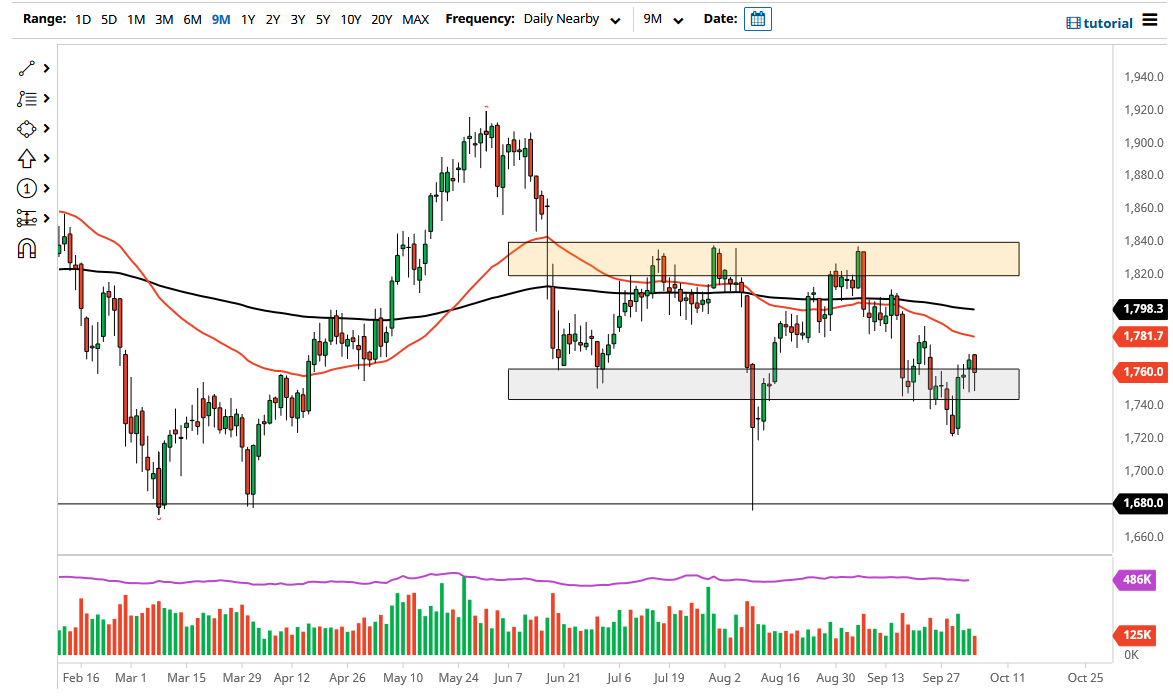This screenshot has width=1173, height=696.
Task: Open the measurement ruler tool icon
Action: click(x=26, y=219)
